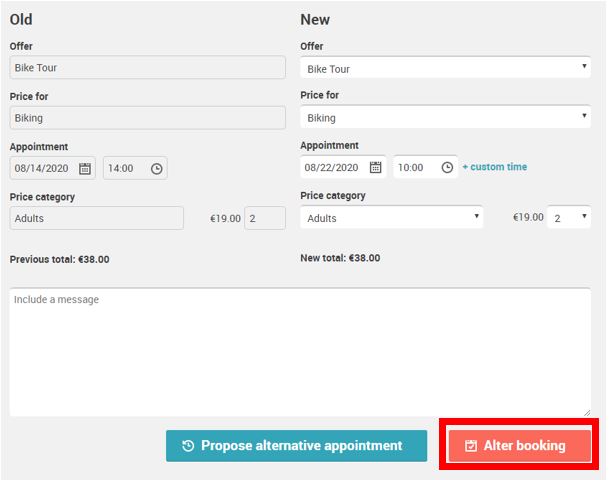
Task: Click the Alter booking button
Action: (x=520, y=446)
